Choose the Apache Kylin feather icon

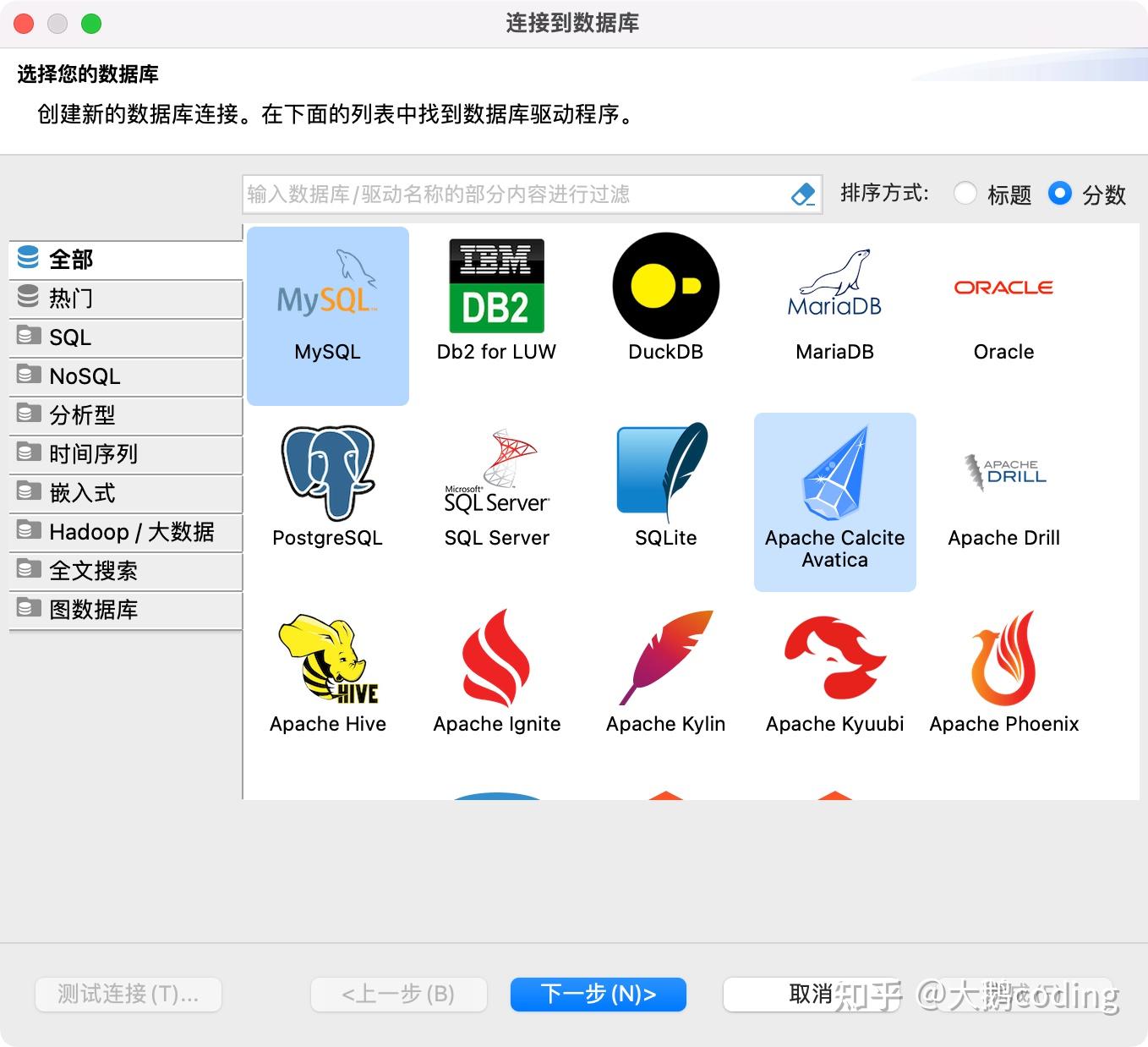[x=665, y=658]
